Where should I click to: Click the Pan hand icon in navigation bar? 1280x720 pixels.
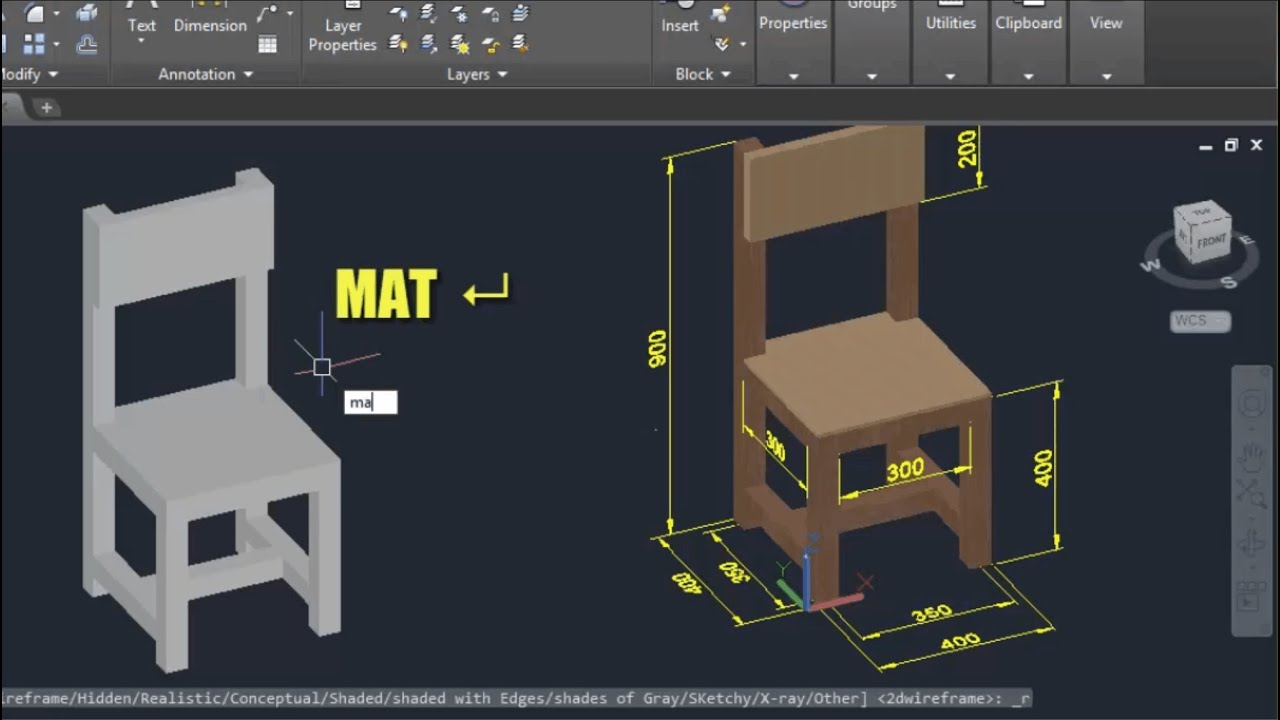[1251, 458]
